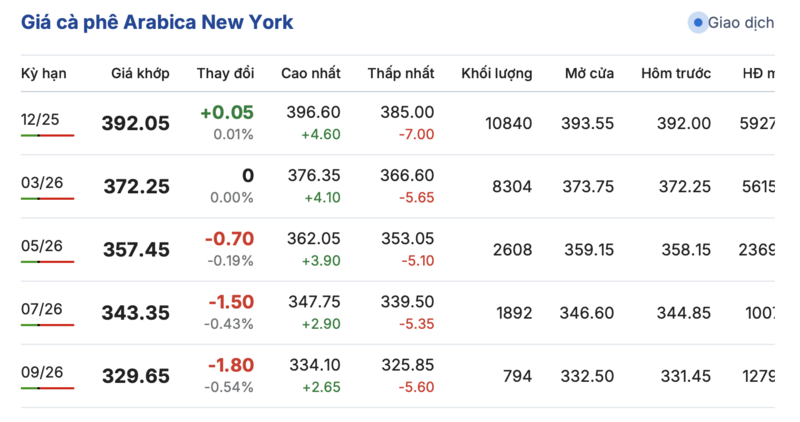Open the 03/26 contract term
The width and height of the screenshot is (800, 422).
[41, 182]
